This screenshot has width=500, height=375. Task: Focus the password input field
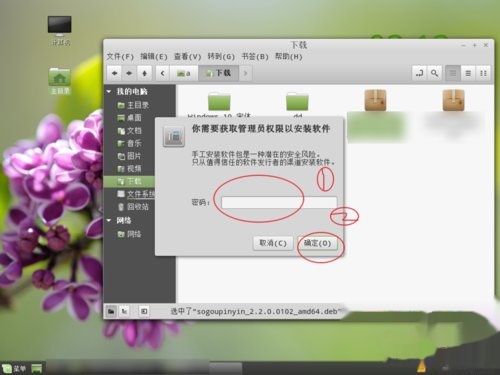(279, 202)
